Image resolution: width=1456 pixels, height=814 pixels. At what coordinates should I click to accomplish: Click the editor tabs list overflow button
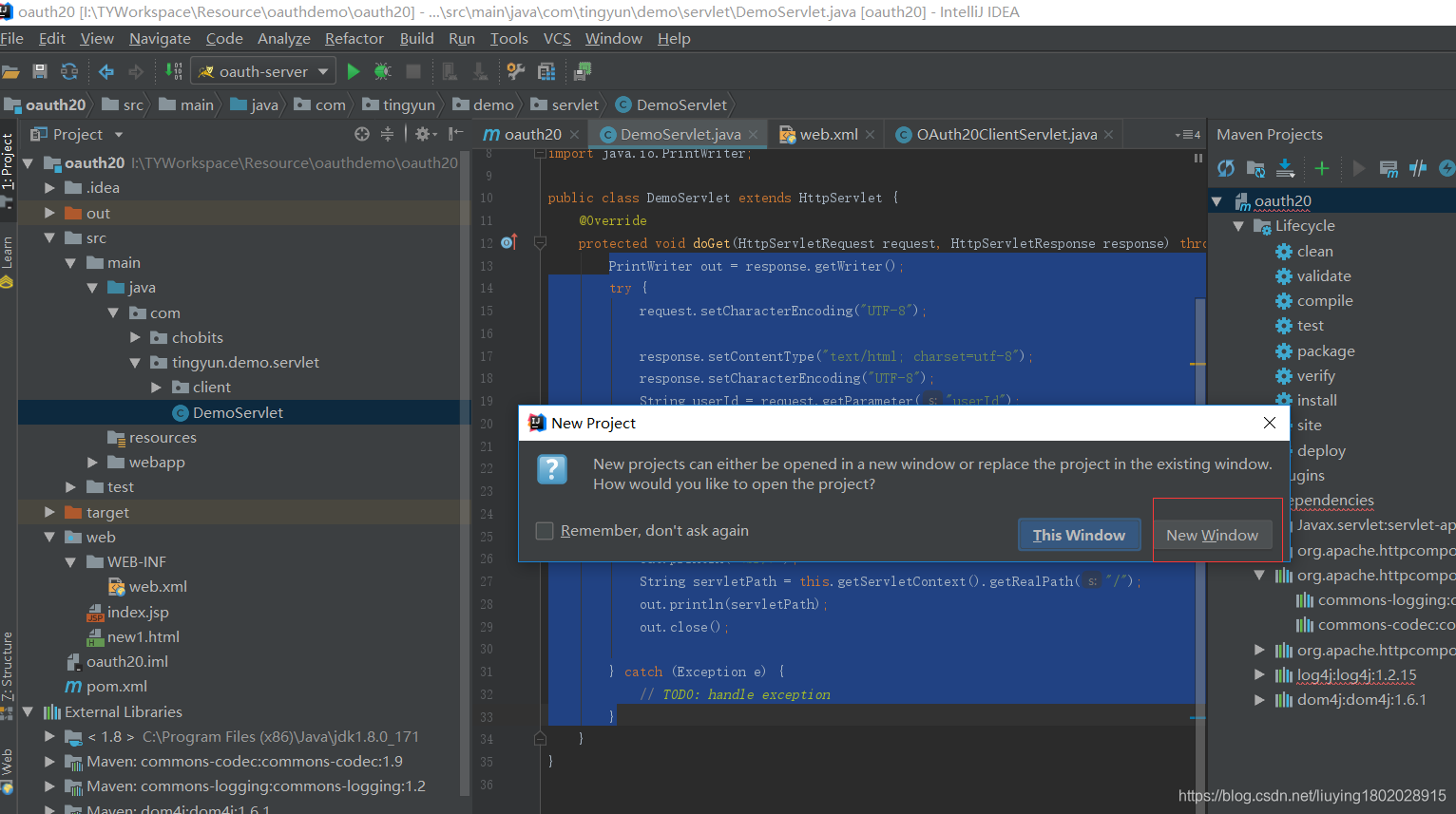coord(1188,135)
